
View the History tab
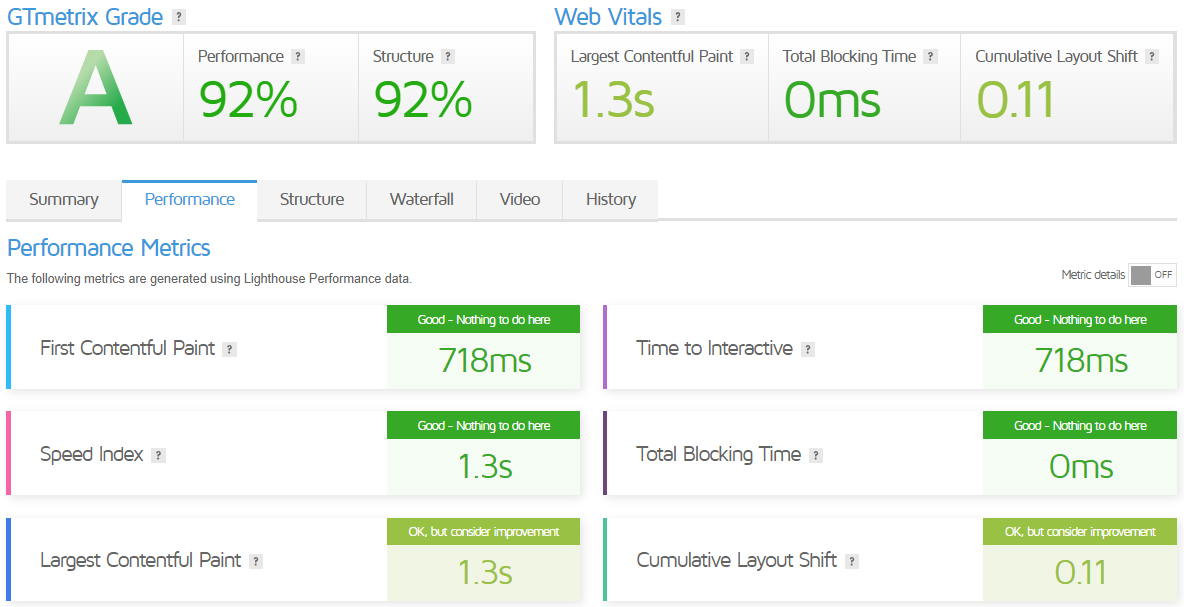pyautogui.click(x=610, y=200)
